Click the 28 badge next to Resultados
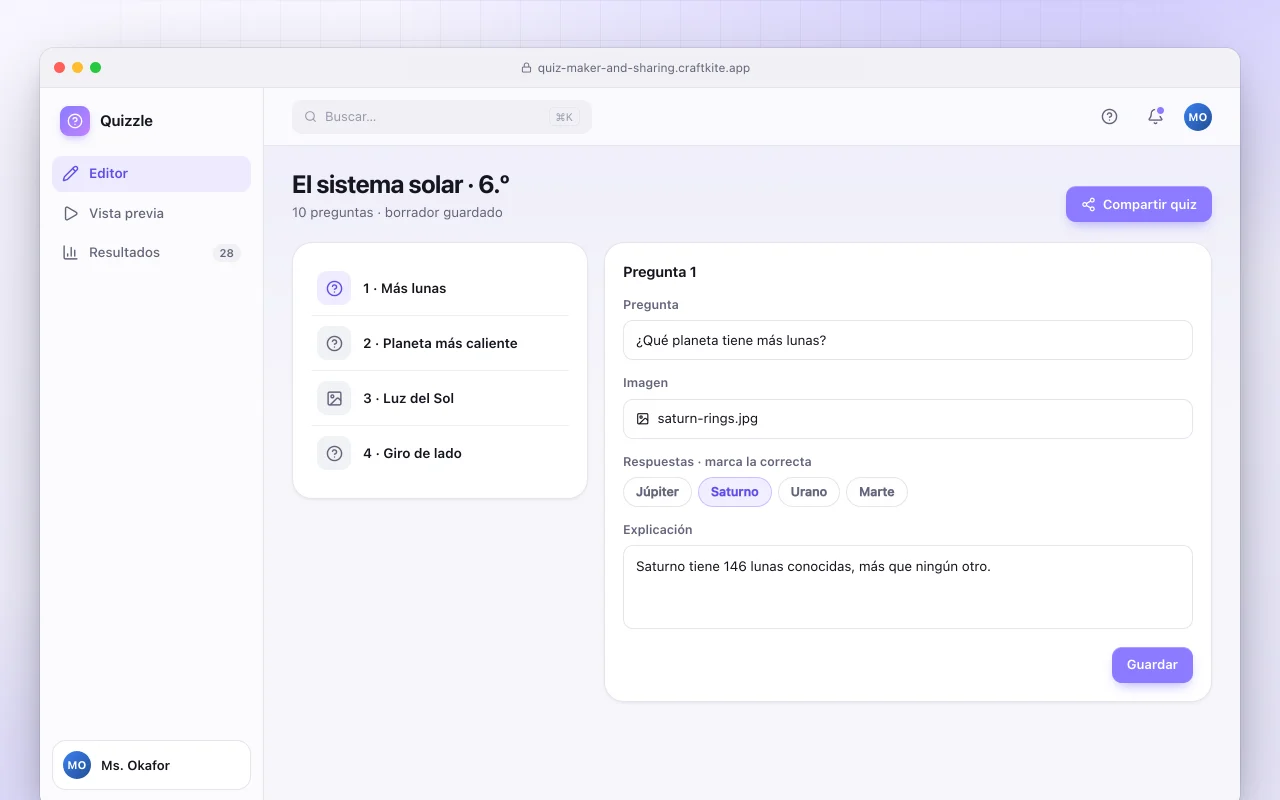This screenshot has width=1280, height=800. click(227, 253)
